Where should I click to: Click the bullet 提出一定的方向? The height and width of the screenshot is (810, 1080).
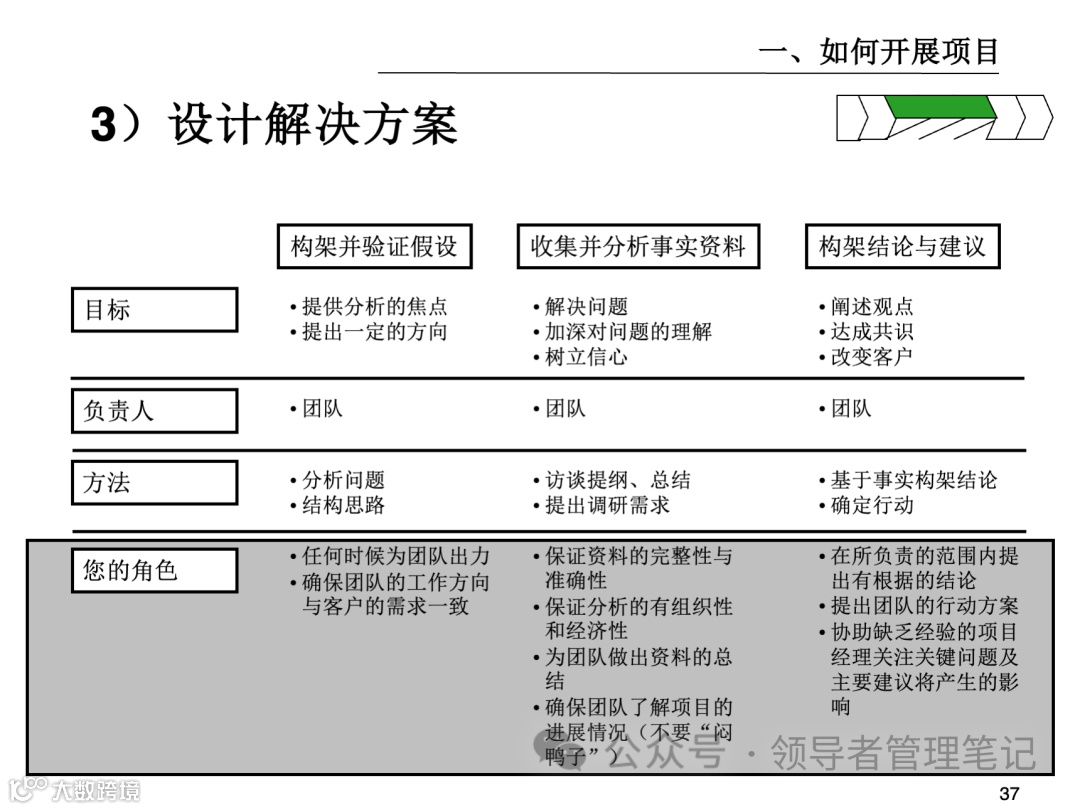[x=369, y=332]
